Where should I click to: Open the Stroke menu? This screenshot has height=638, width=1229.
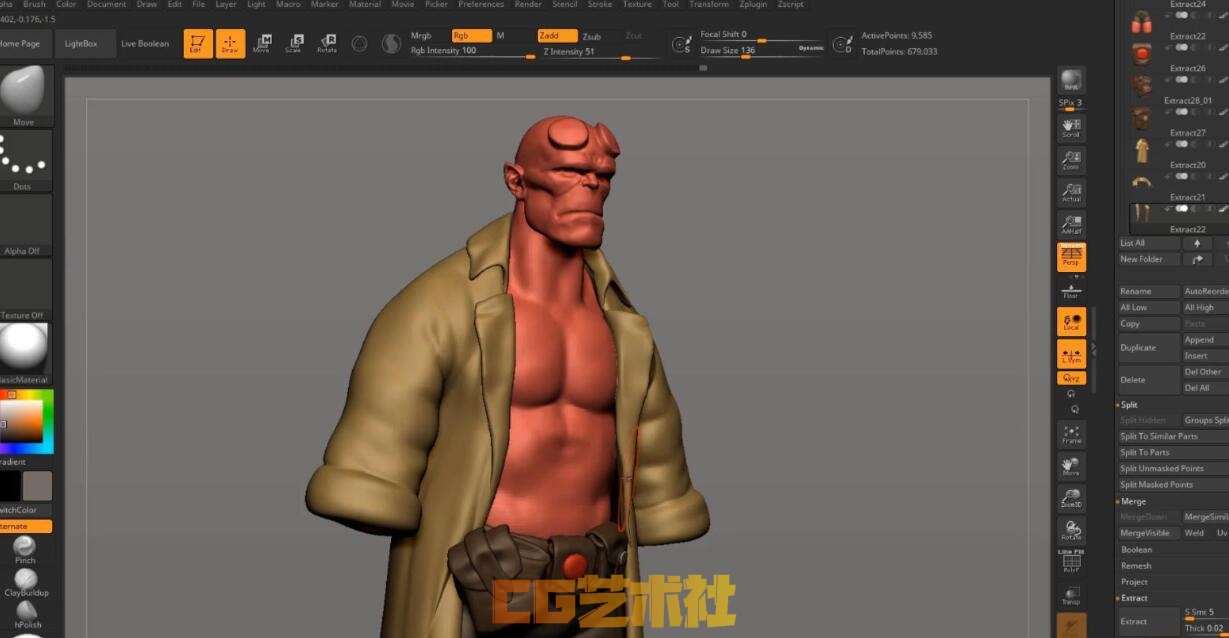pos(600,4)
